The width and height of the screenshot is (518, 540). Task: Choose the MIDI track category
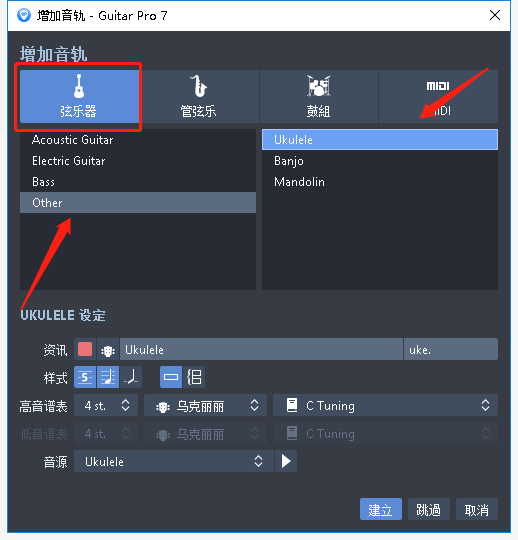click(x=438, y=96)
